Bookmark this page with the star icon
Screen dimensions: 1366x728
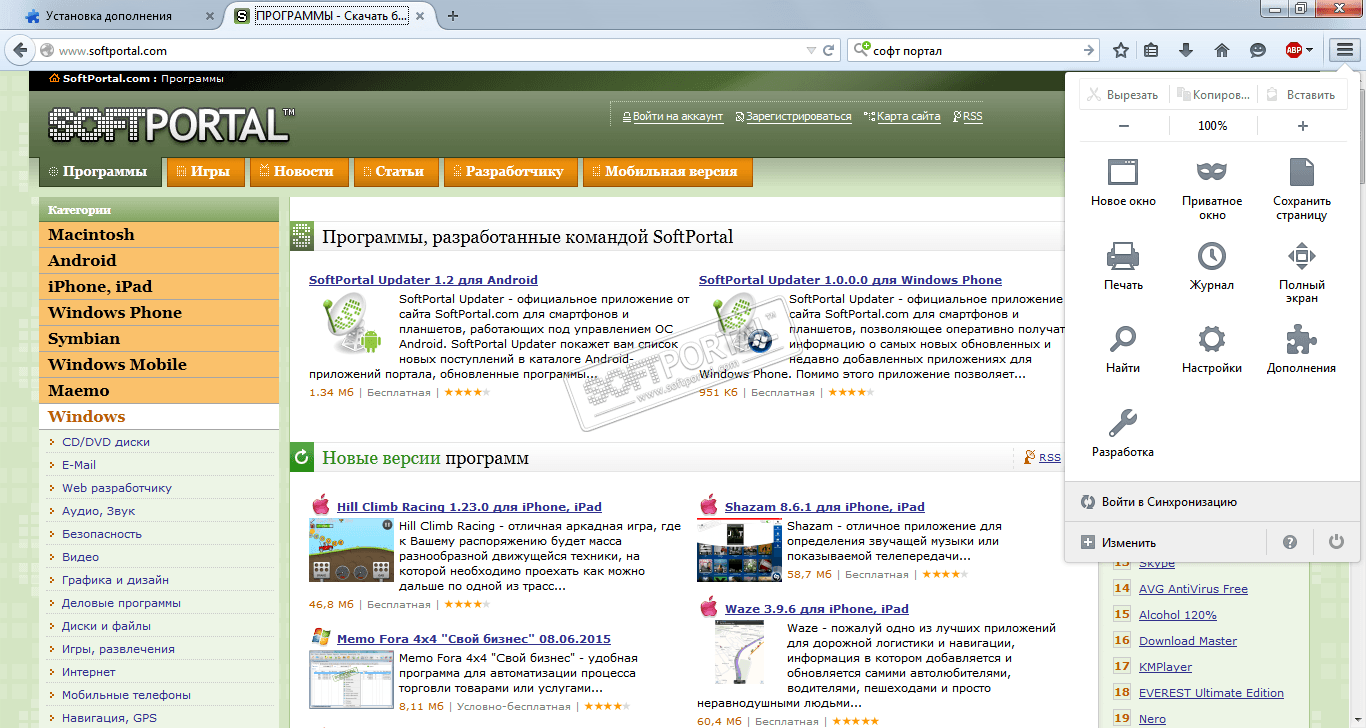tap(1121, 50)
